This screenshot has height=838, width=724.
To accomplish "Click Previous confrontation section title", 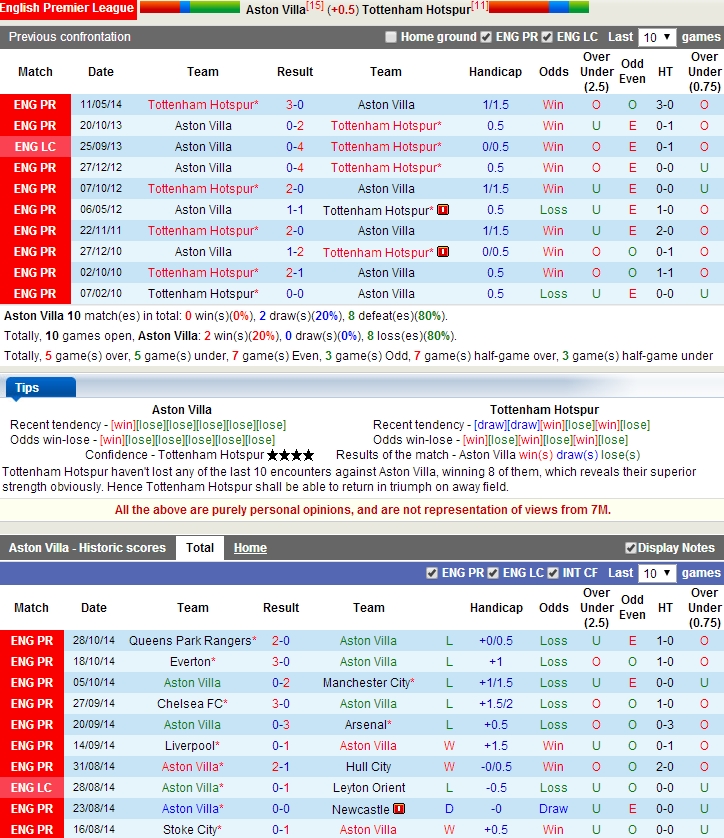I will click(x=69, y=37).
